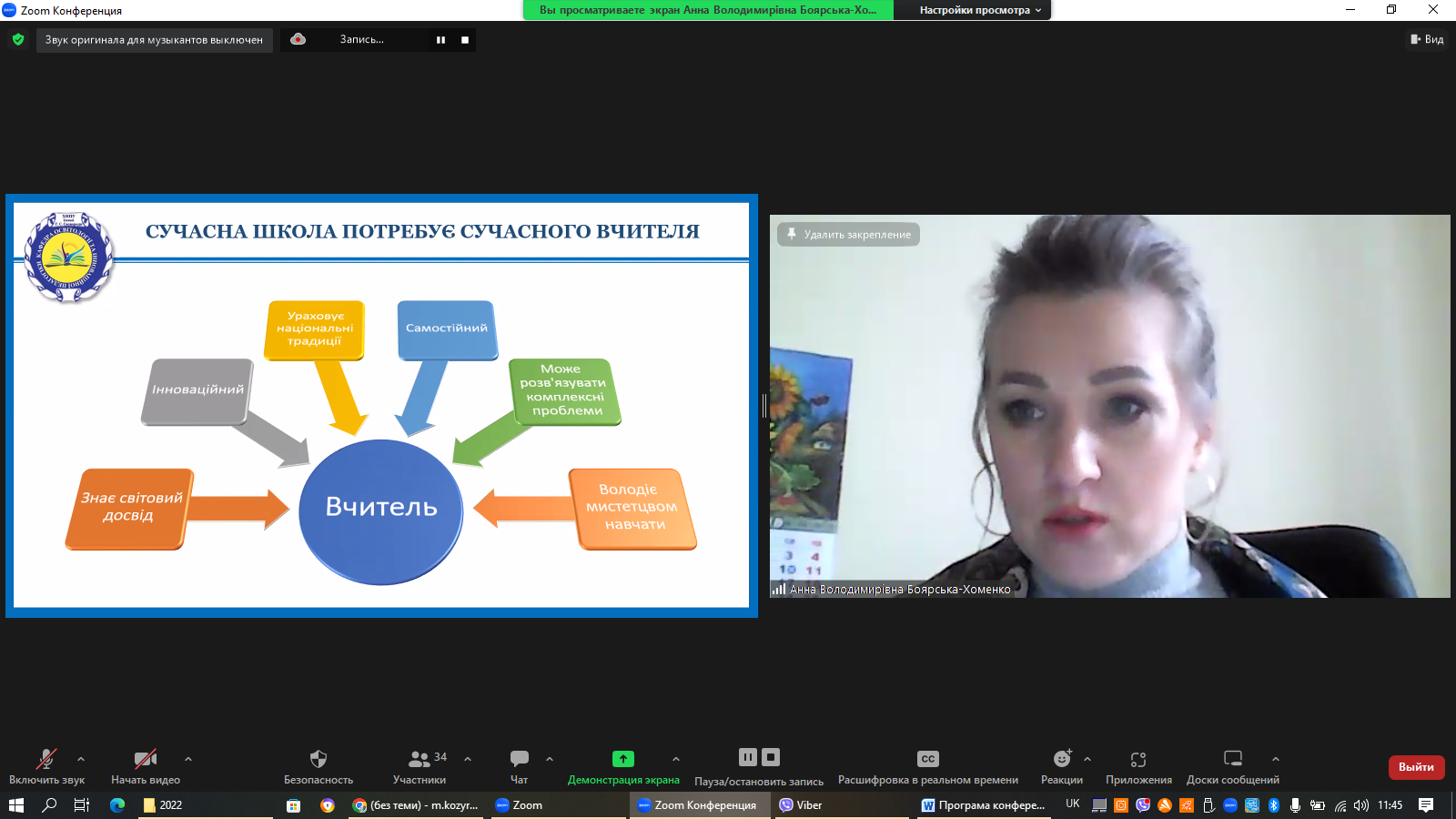Expand the video options arrow next to camera
Screen dimensions: 1456x819
click(188, 759)
